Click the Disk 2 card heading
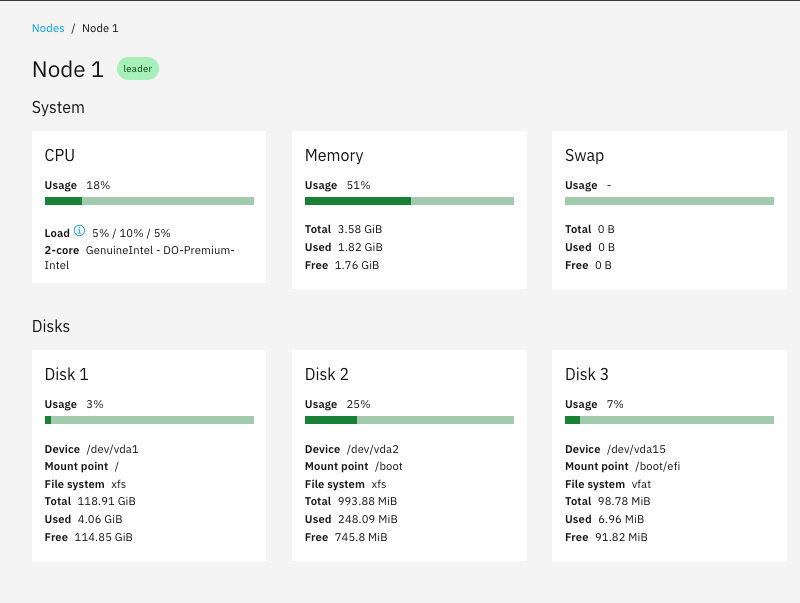Image resolution: width=800 pixels, height=603 pixels. tap(327, 374)
